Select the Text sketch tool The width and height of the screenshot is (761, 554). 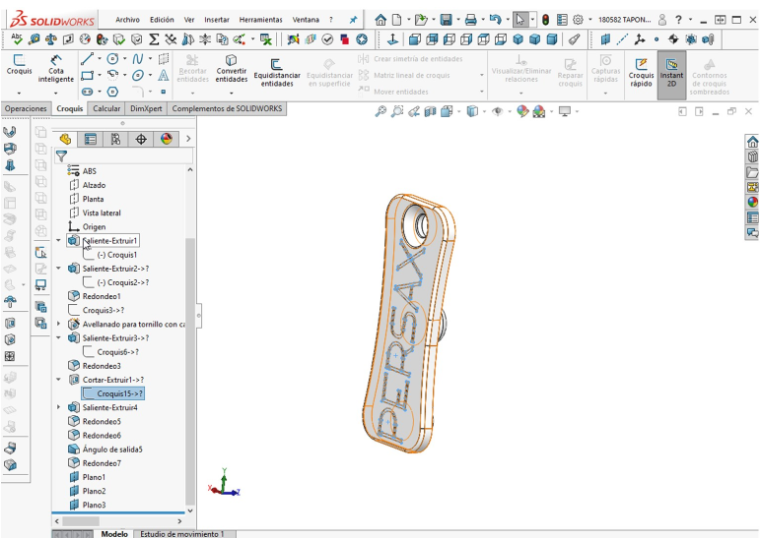point(164,75)
